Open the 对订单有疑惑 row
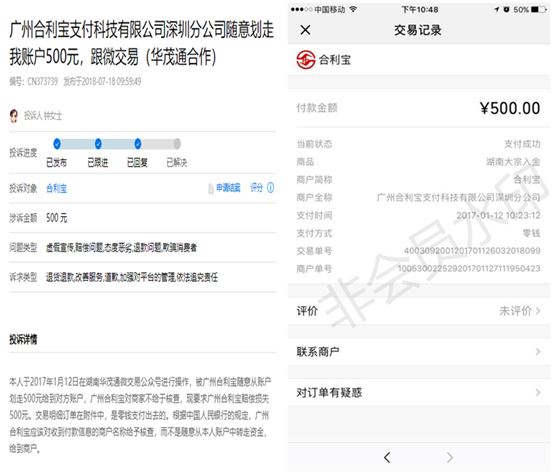Image resolution: width=553 pixels, height=472 pixels. pos(419,392)
